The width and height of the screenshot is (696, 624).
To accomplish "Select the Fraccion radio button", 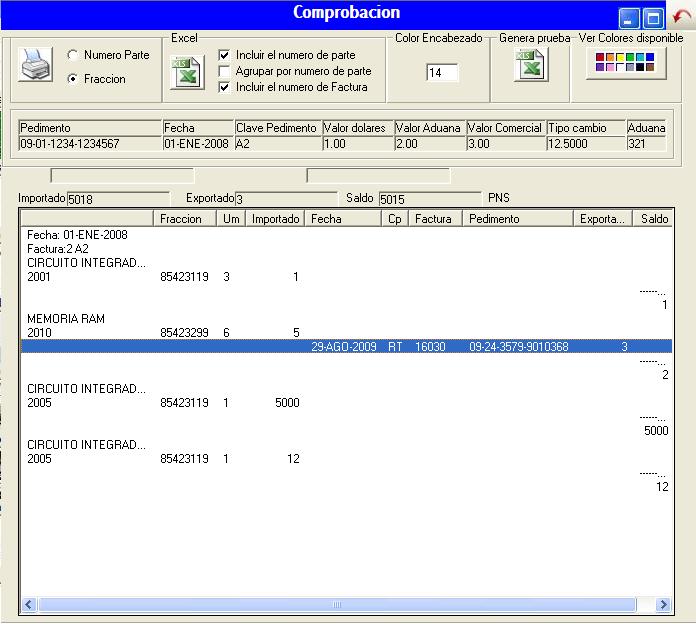I will tap(73, 79).
